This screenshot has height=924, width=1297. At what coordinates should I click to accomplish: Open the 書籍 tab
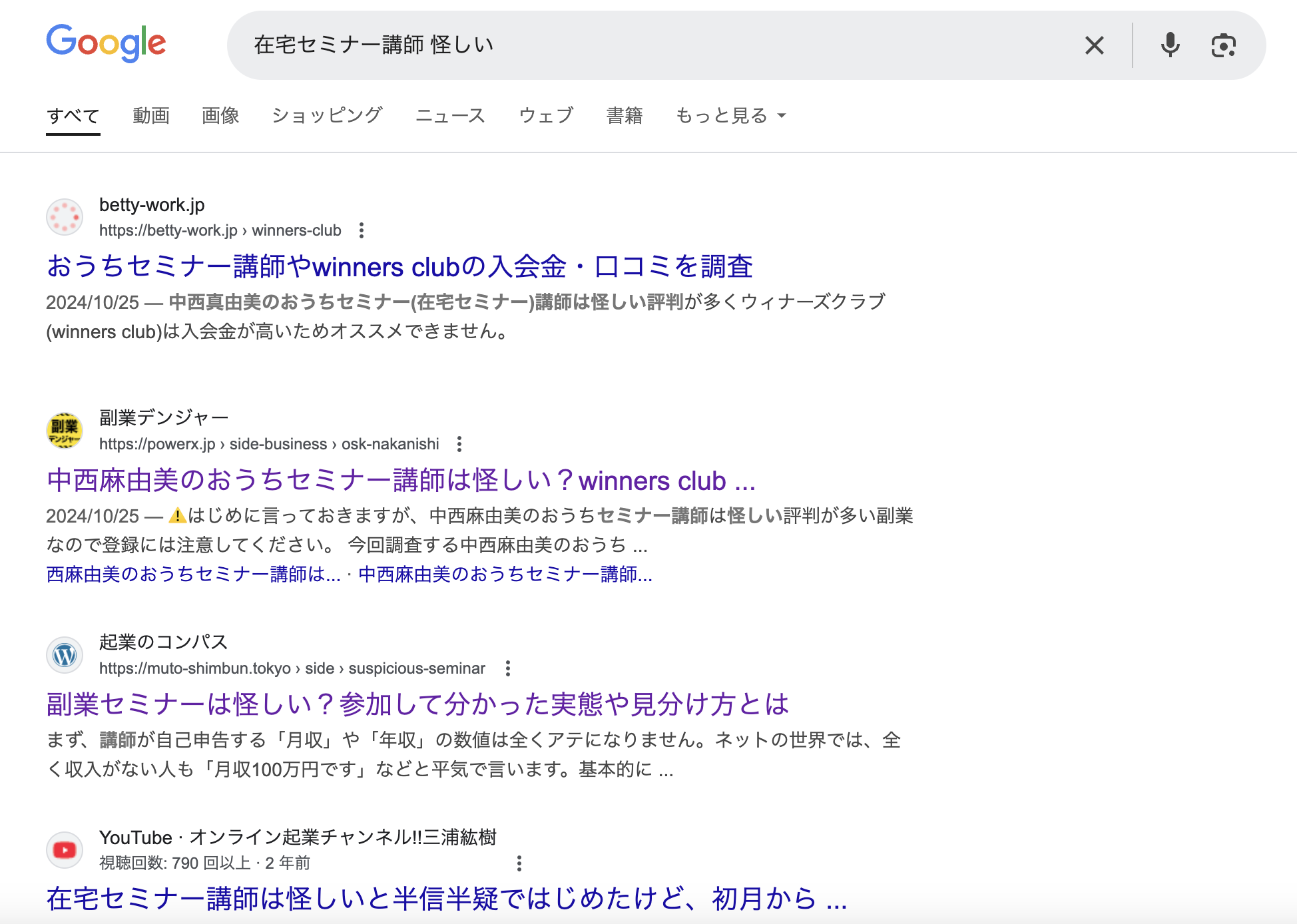point(625,116)
